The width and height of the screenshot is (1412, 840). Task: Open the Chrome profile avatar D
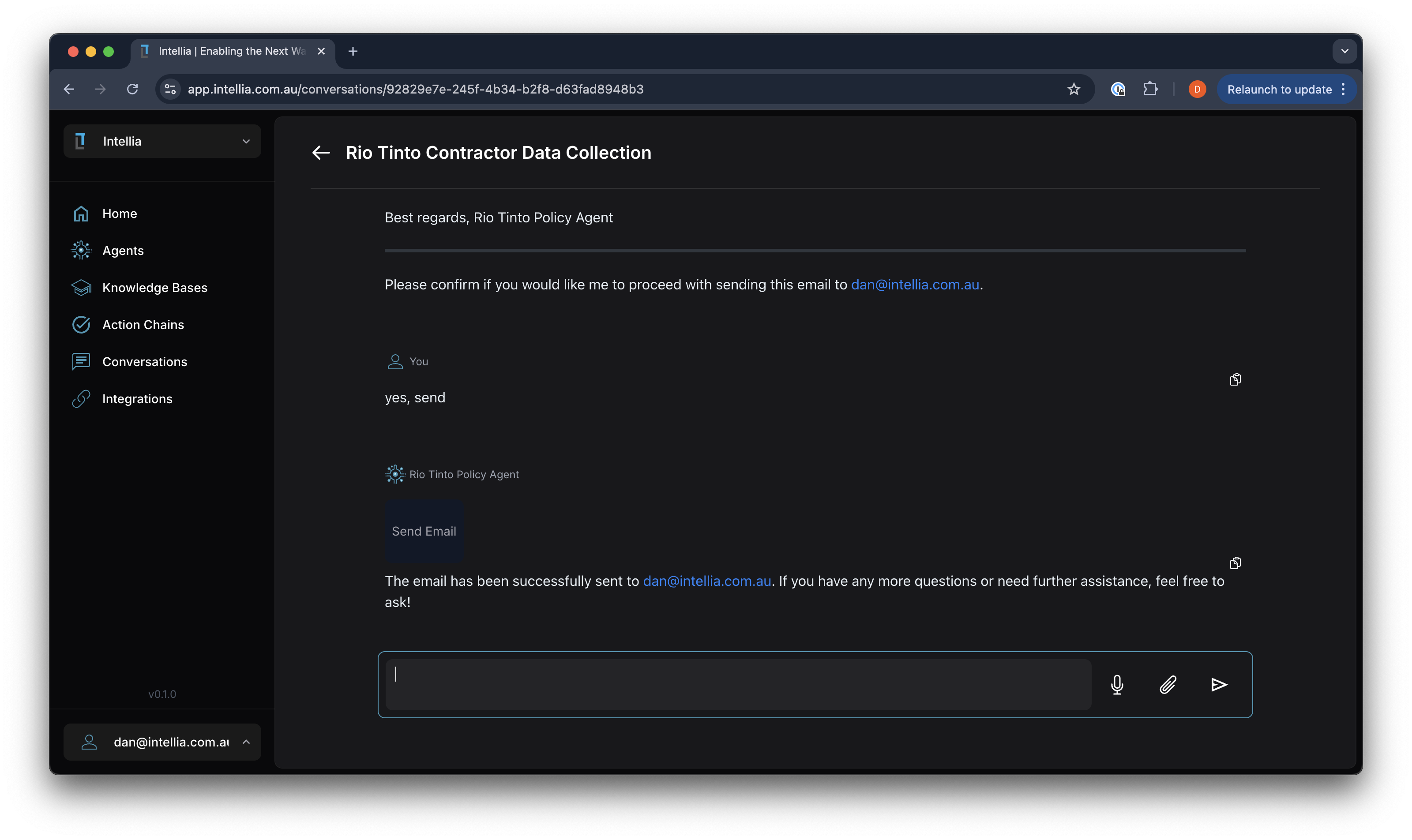(x=1197, y=89)
